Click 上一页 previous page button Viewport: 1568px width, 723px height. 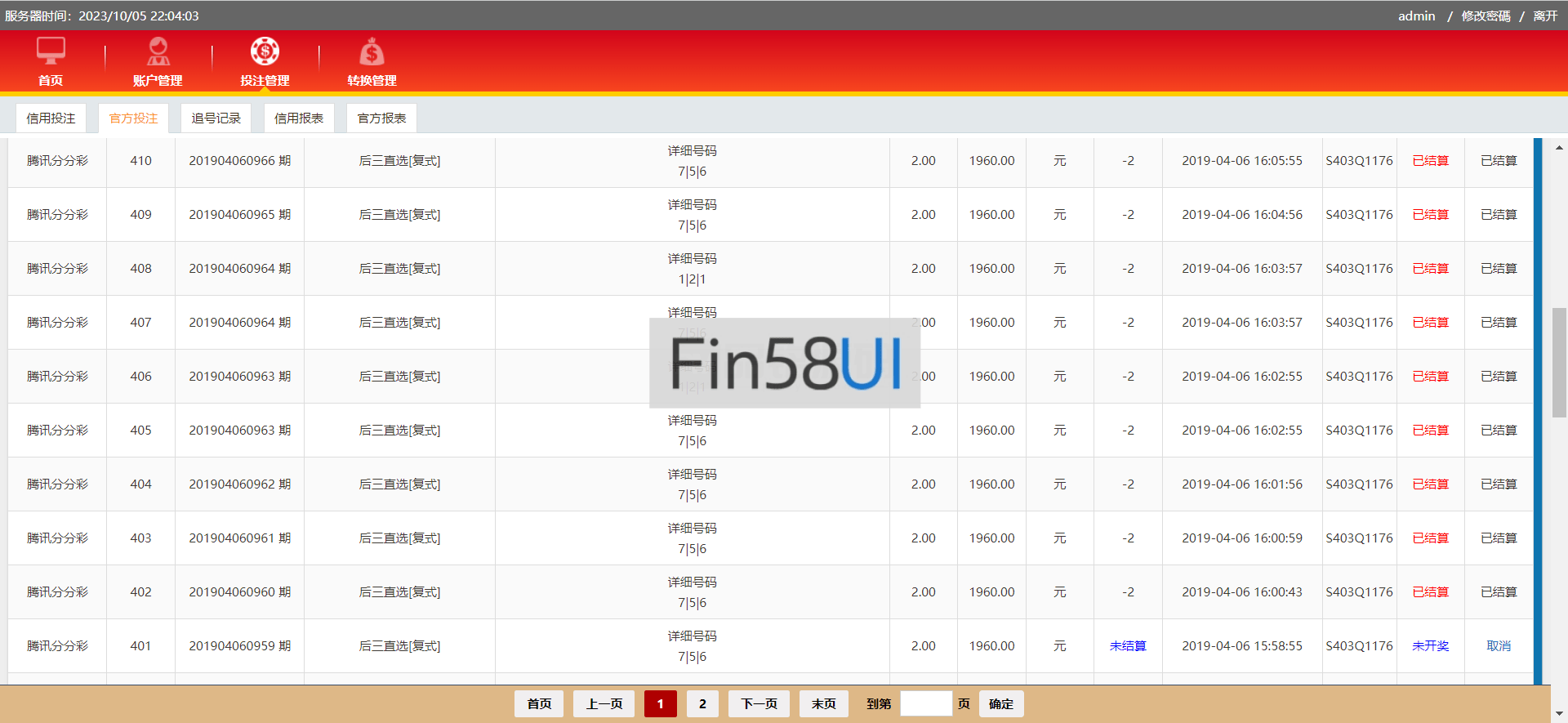click(604, 704)
